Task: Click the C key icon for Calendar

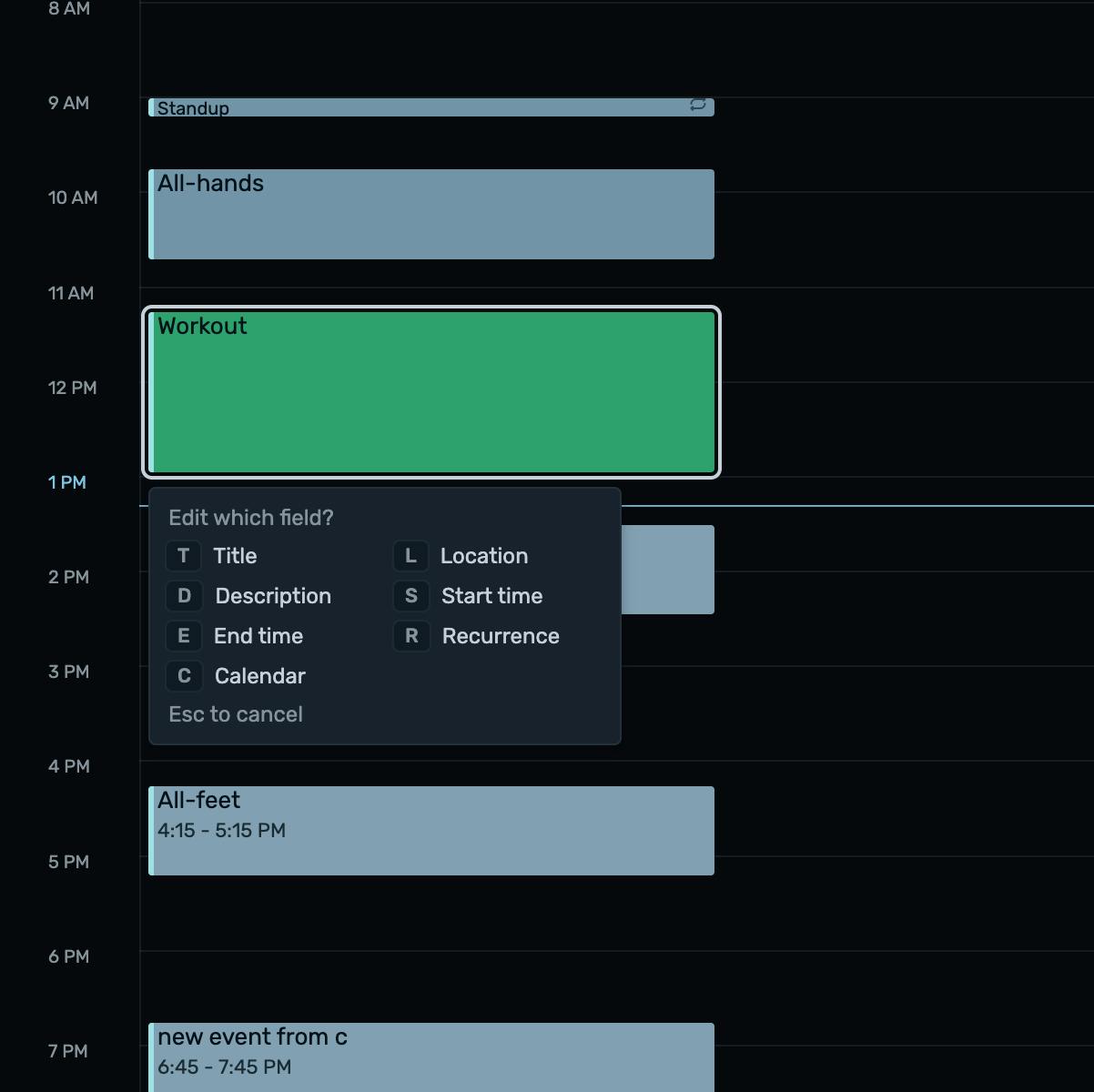Action: tap(184, 676)
